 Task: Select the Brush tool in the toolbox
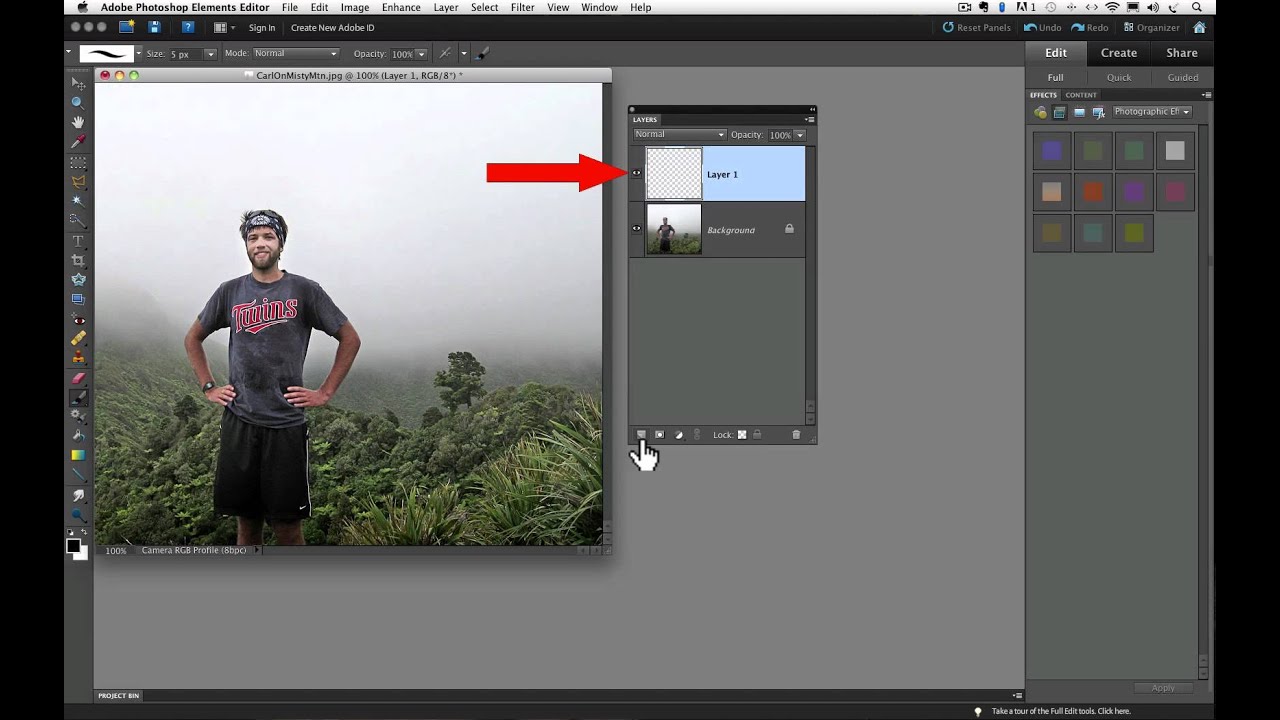(x=78, y=397)
